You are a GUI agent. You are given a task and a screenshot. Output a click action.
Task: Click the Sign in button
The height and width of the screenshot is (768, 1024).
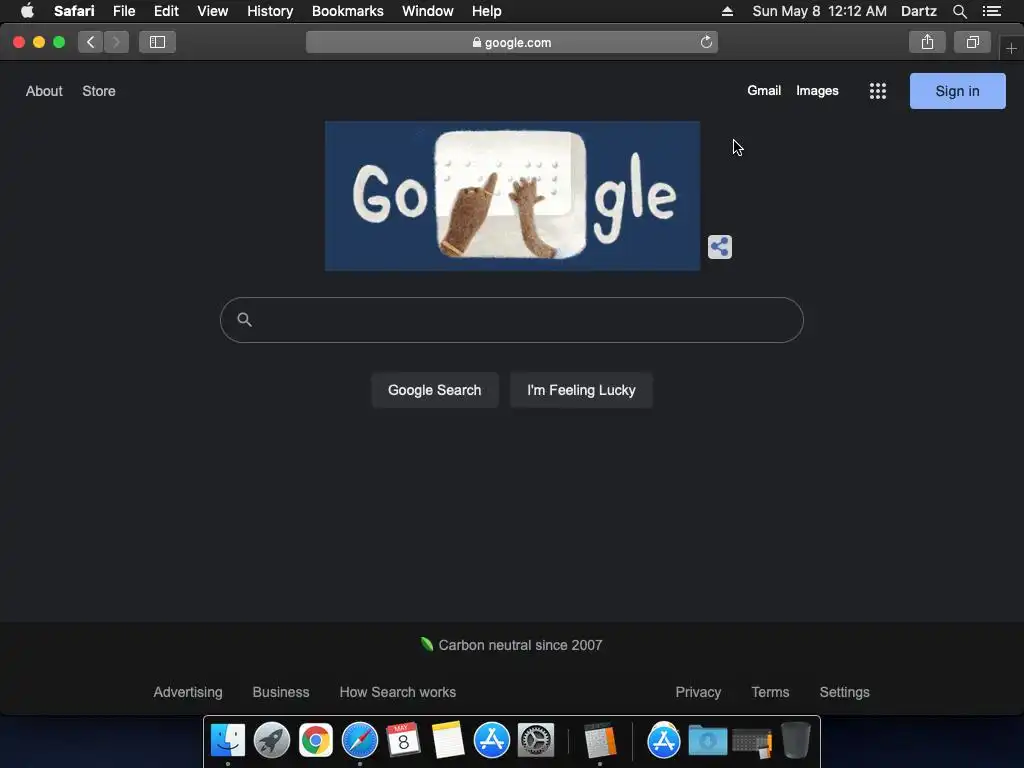957,91
